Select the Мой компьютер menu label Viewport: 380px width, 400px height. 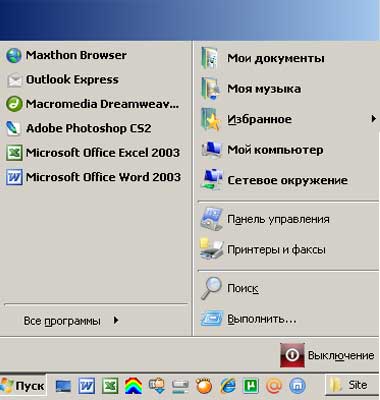(x=275, y=150)
